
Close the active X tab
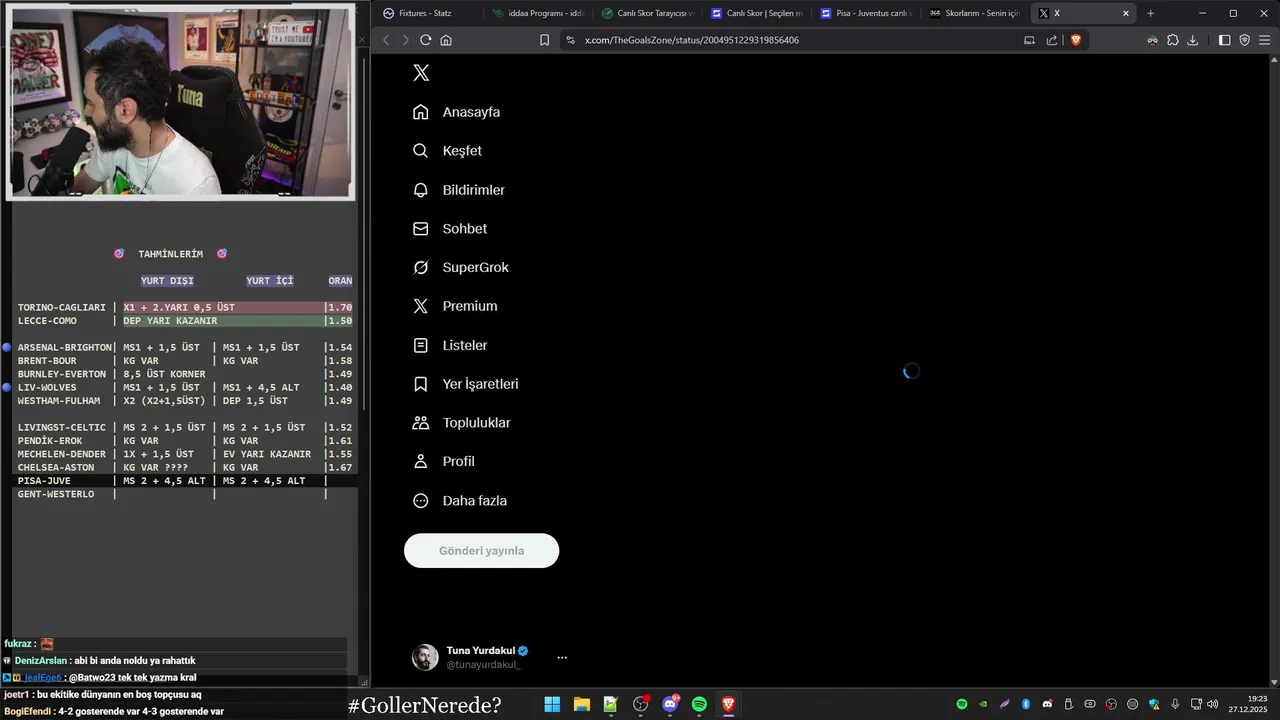pyautogui.click(x=1126, y=13)
